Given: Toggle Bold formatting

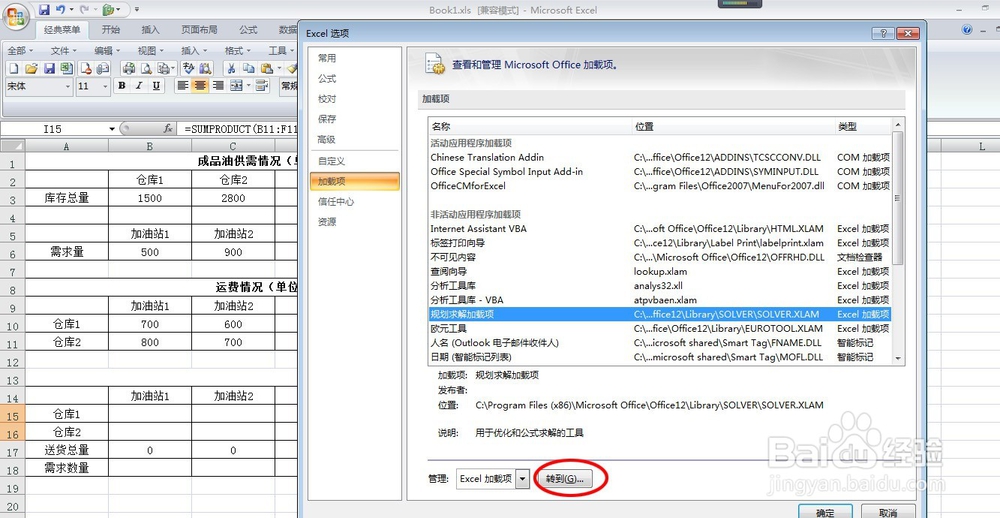Looking at the screenshot, I should point(122,85).
